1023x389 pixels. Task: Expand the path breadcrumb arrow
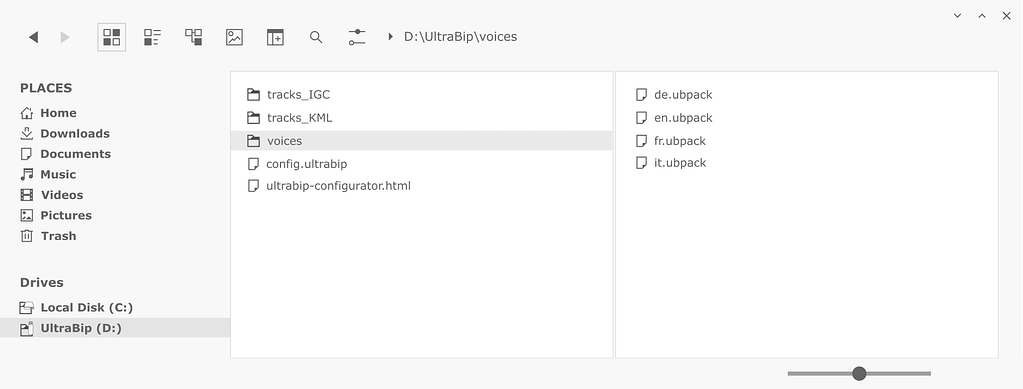[390, 37]
